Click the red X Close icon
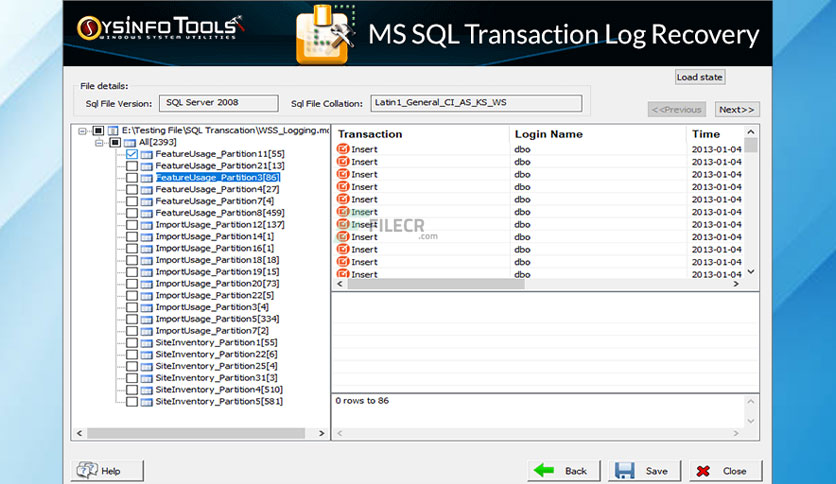 (x=703, y=471)
